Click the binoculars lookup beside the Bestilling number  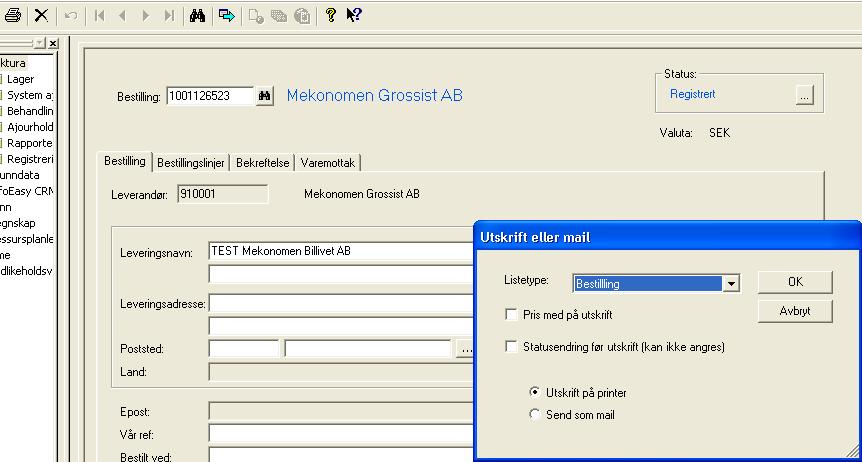tap(265, 96)
